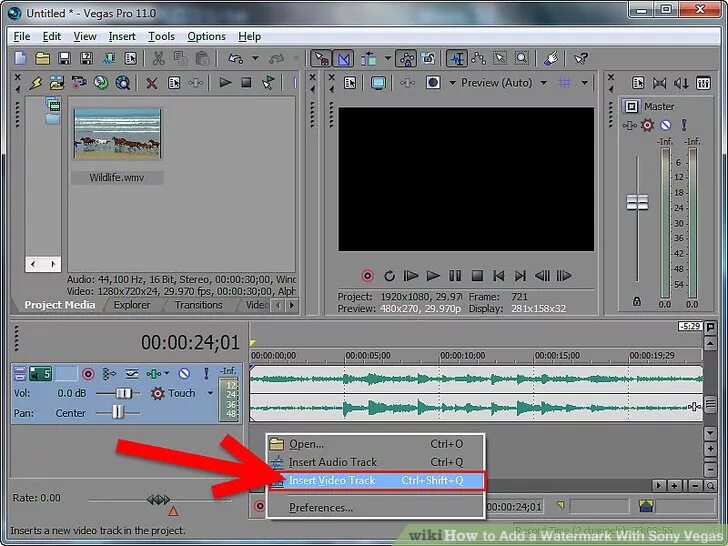
Task: Open the Options menu
Action: (207, 36)
